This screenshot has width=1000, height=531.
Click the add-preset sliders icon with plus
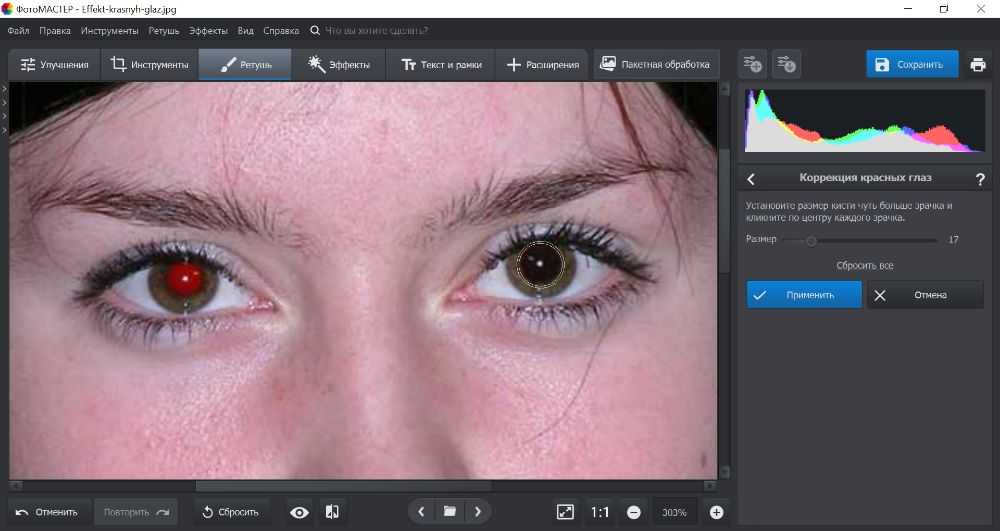click(752, 65)
